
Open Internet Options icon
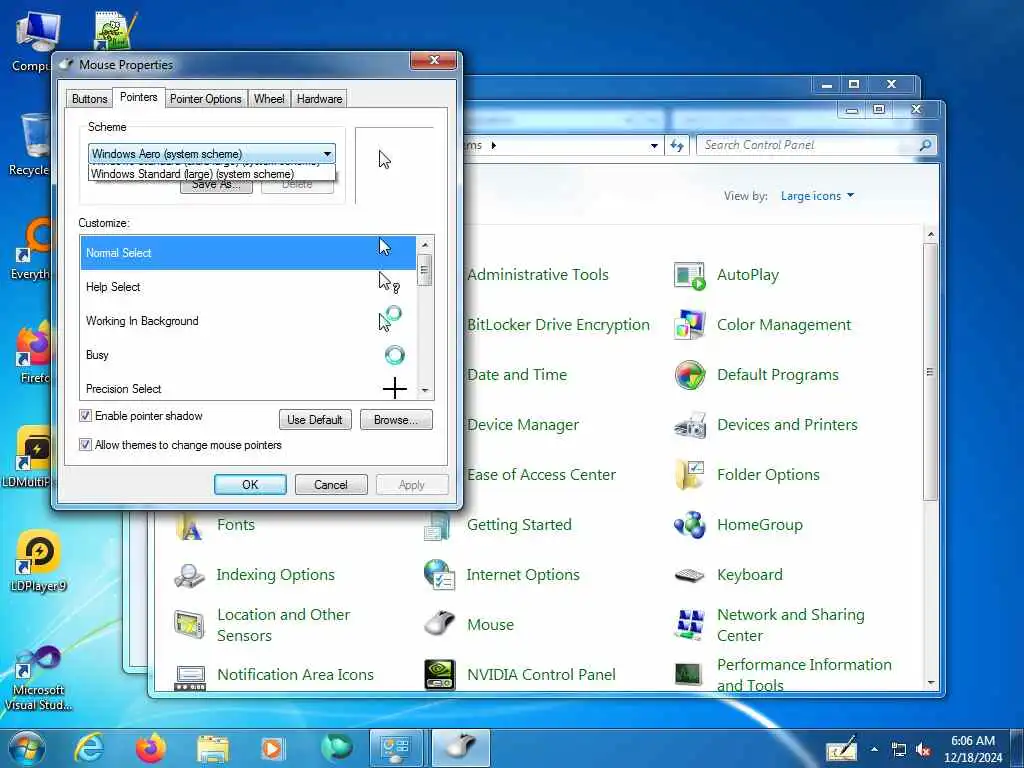pyautogui.click(x=439, y=575)
